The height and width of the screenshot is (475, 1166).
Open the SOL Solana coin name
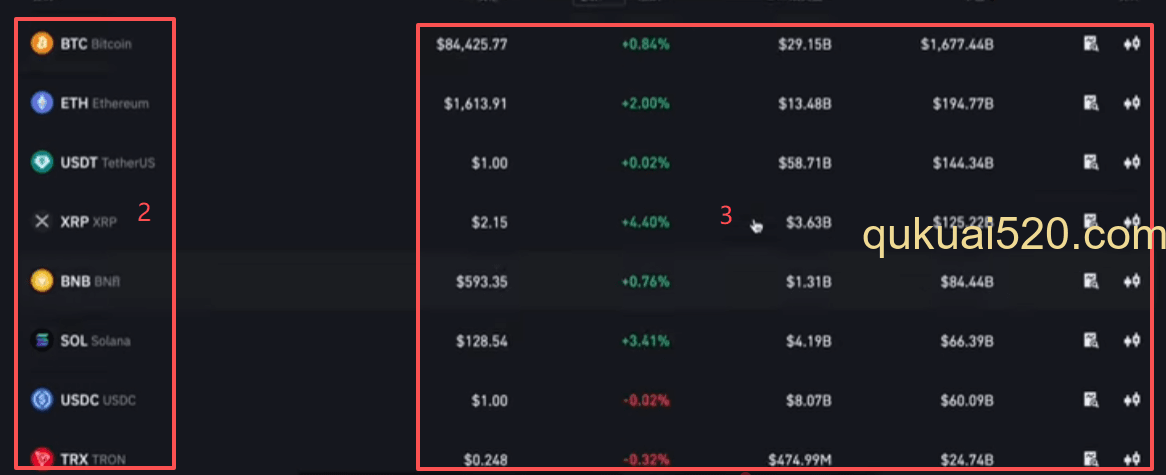95,341
